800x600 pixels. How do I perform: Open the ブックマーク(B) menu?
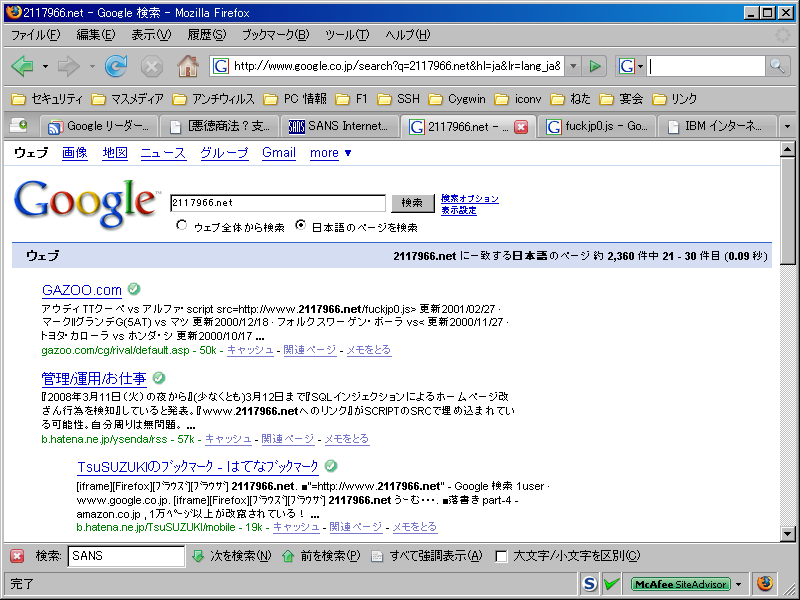(276, 35)
